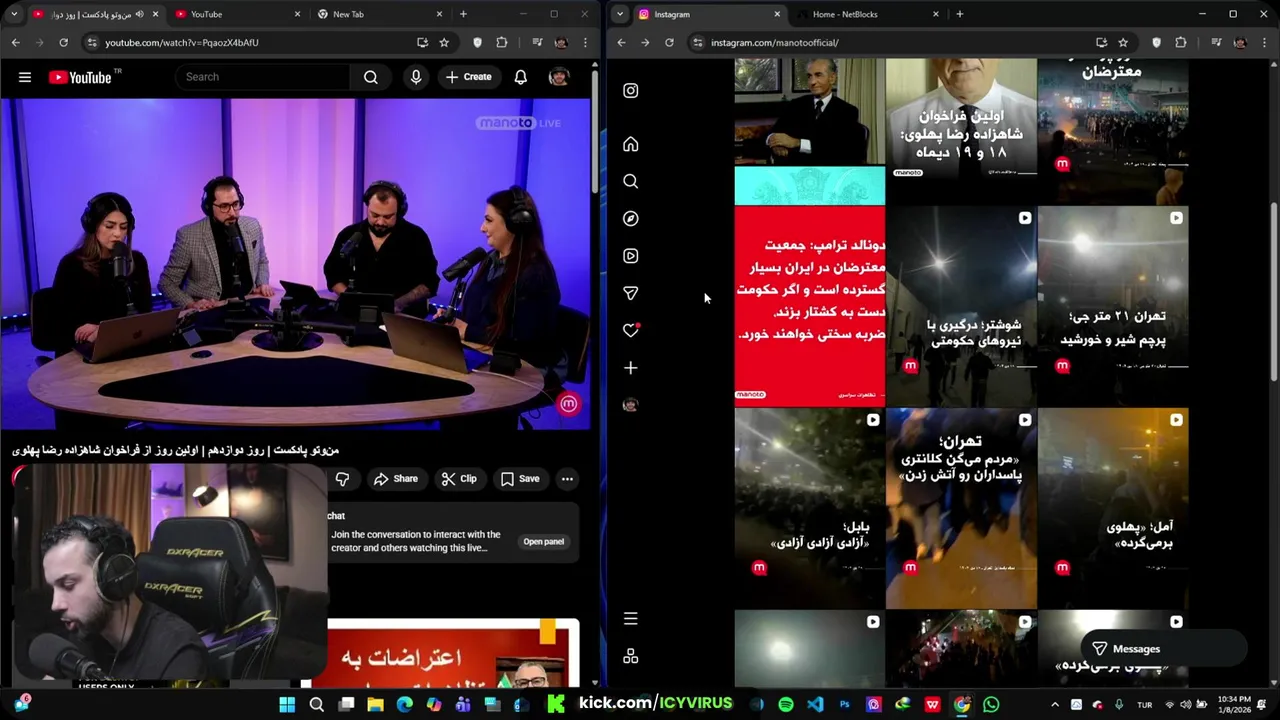1280x720 pixels.
Task: Open Visual Studio Code from taskbar
Action: tap(815, 705)
